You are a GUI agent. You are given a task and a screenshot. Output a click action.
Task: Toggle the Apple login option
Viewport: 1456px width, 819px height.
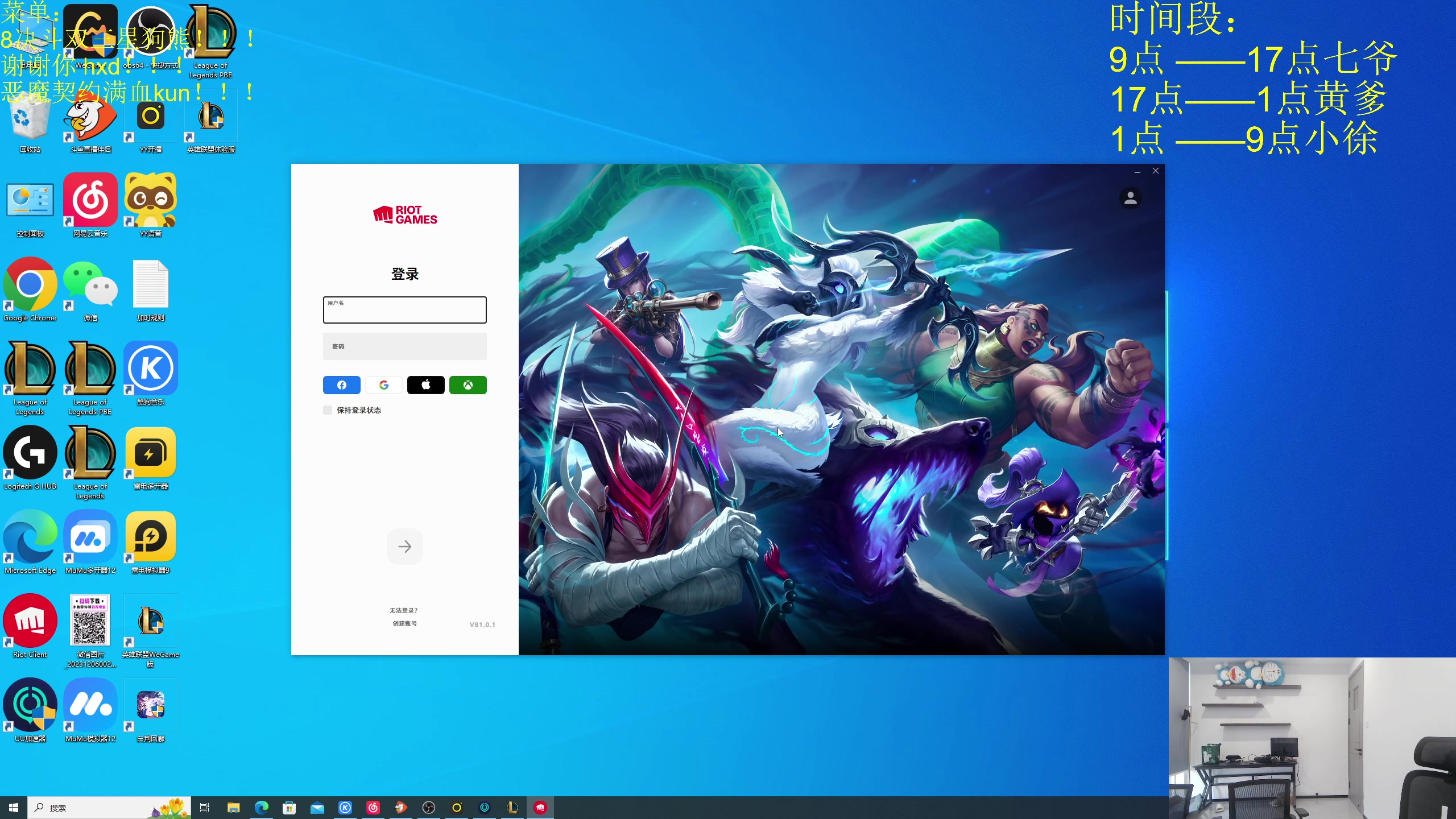point(425,385)
